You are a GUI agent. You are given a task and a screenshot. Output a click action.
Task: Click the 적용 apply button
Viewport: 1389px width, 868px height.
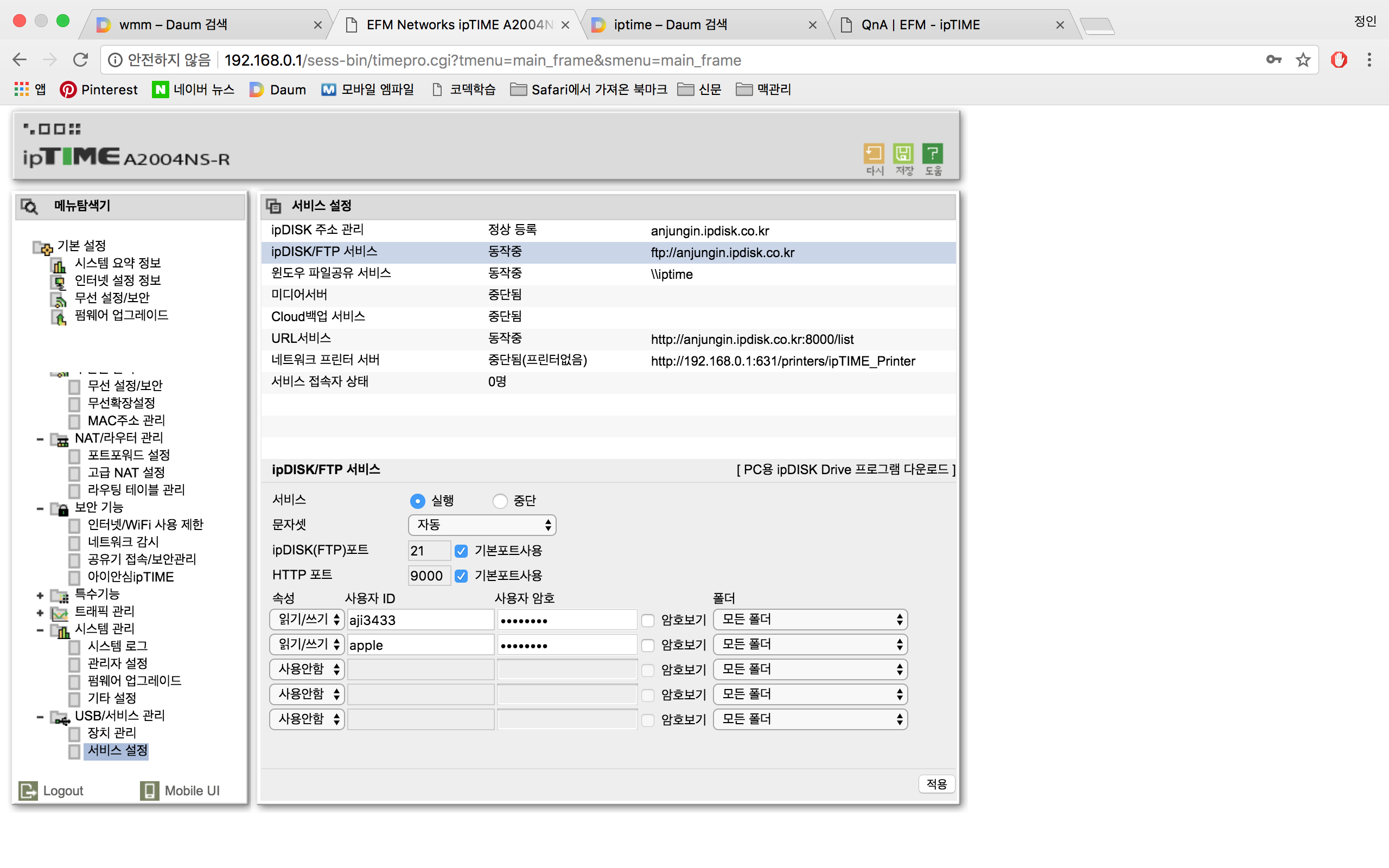936,783
